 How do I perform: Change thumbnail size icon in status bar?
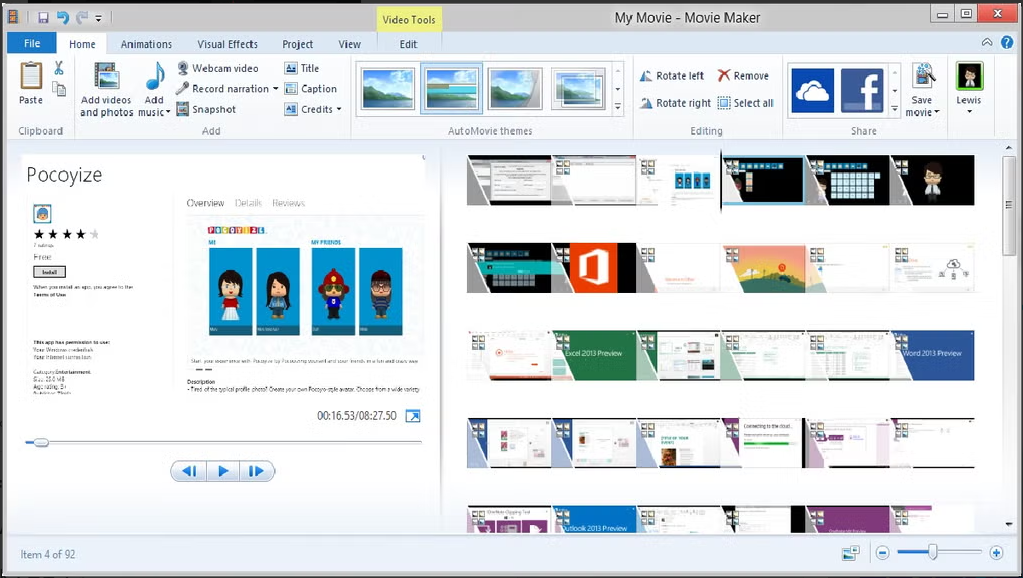pos(851,553)
